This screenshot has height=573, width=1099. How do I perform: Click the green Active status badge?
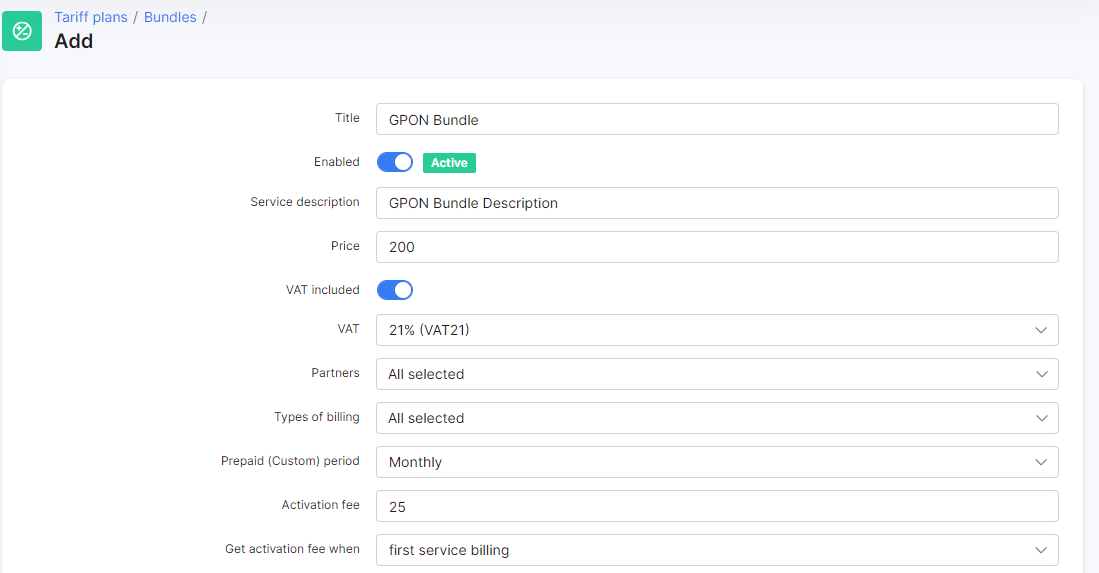pyautogui.click(x=449, y=163)
